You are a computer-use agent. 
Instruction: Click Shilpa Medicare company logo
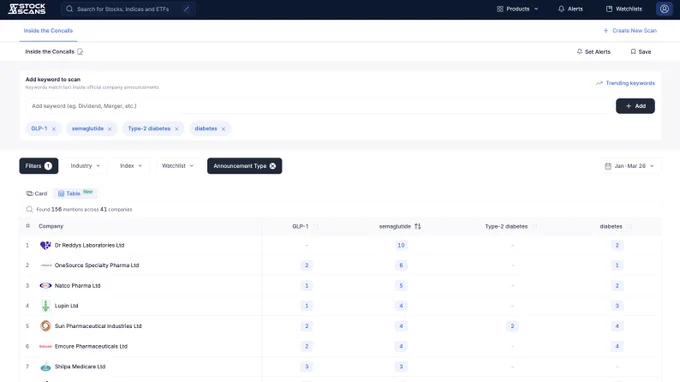[x=46, y=367]
